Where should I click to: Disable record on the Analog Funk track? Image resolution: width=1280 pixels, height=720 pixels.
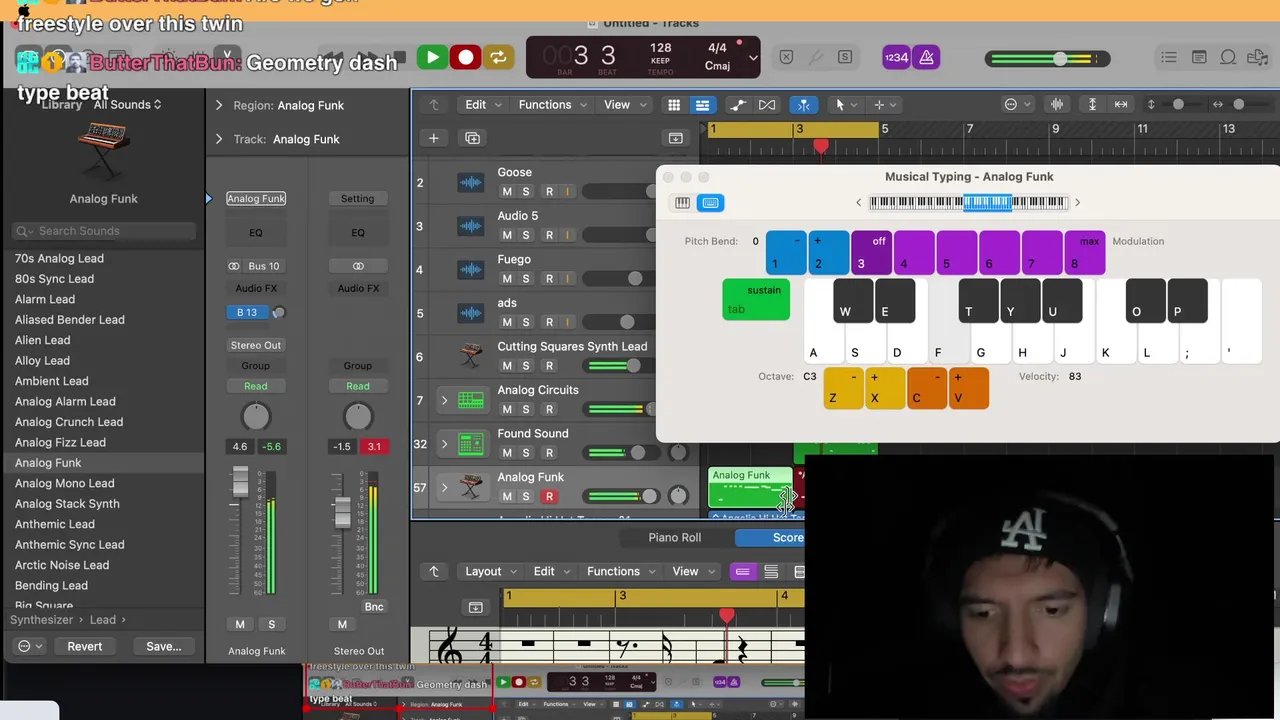(x=548, y=496)
